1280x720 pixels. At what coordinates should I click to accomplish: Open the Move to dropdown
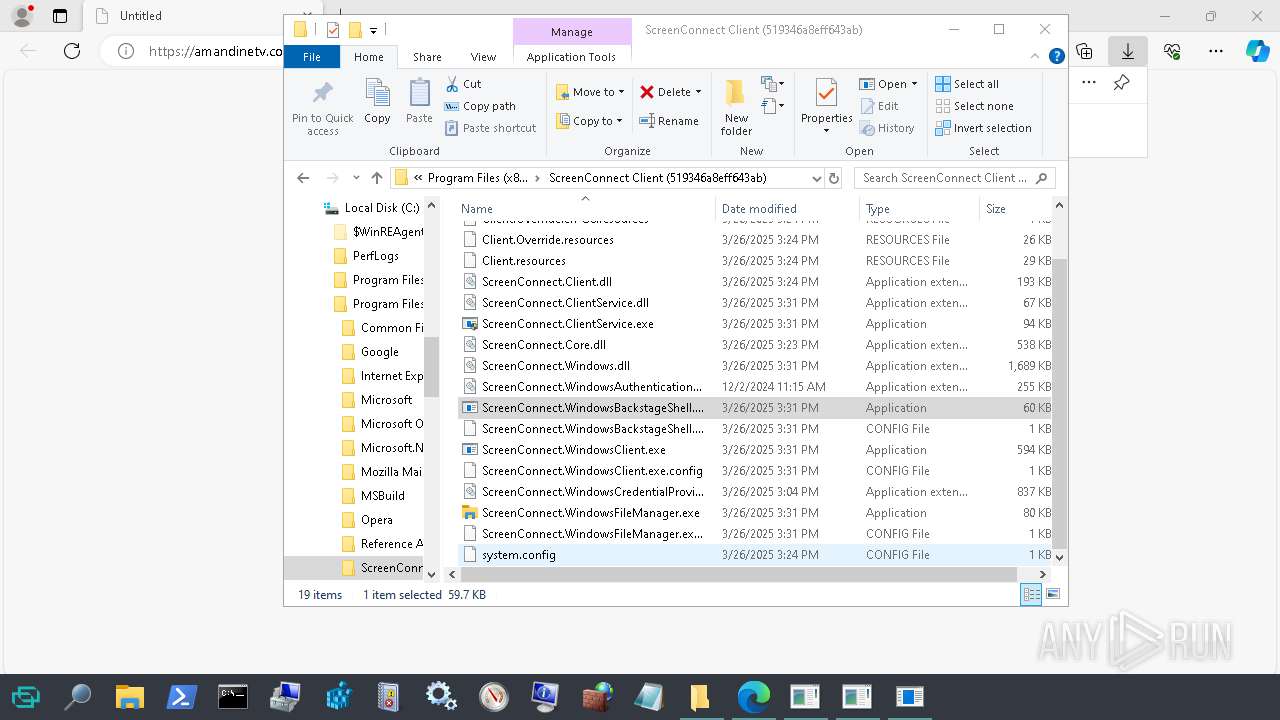tap(590, 92)
